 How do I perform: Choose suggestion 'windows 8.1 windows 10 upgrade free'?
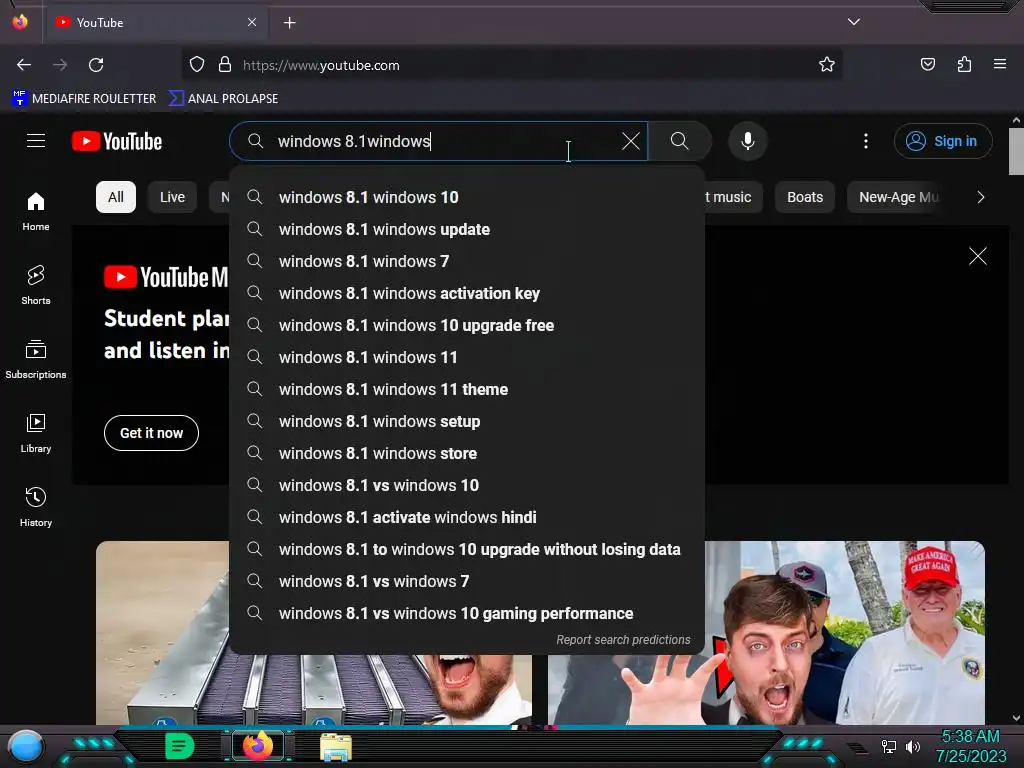(x=467, y=325)
